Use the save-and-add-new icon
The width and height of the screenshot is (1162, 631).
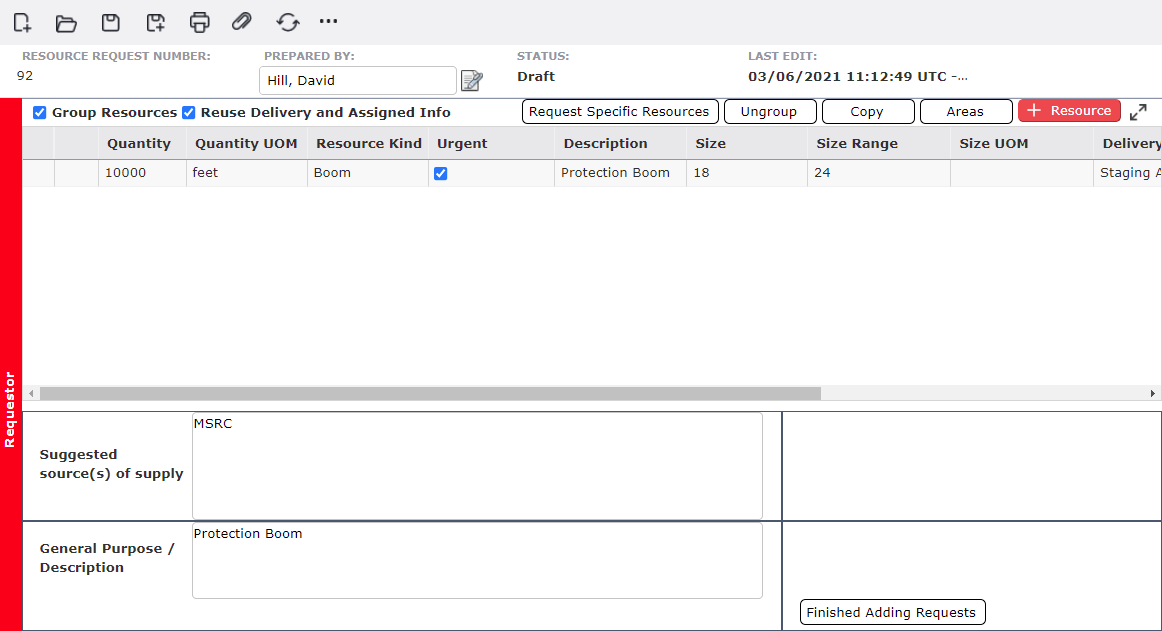coord(155,22)
